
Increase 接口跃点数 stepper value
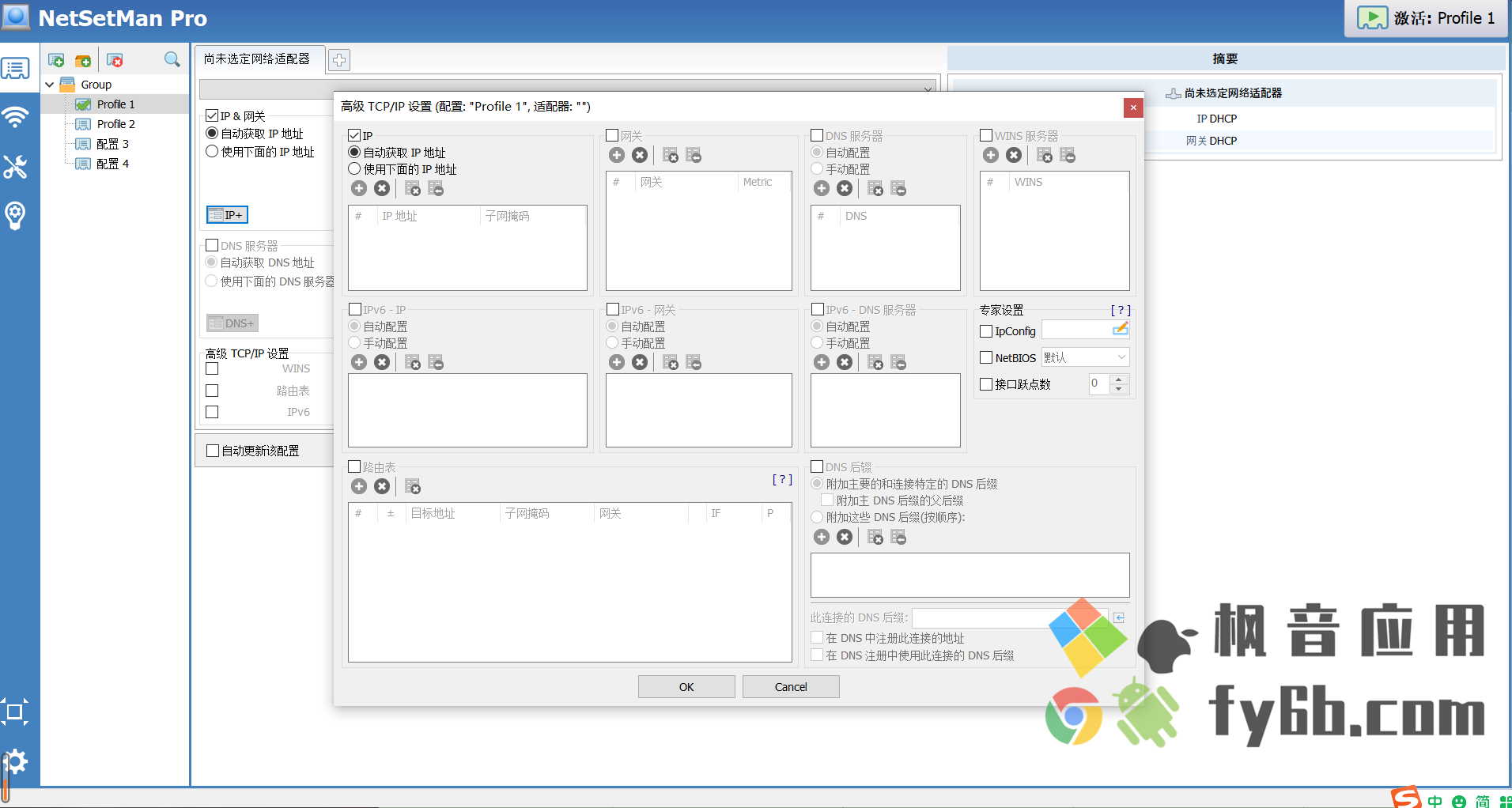[x=1118, y=379]
